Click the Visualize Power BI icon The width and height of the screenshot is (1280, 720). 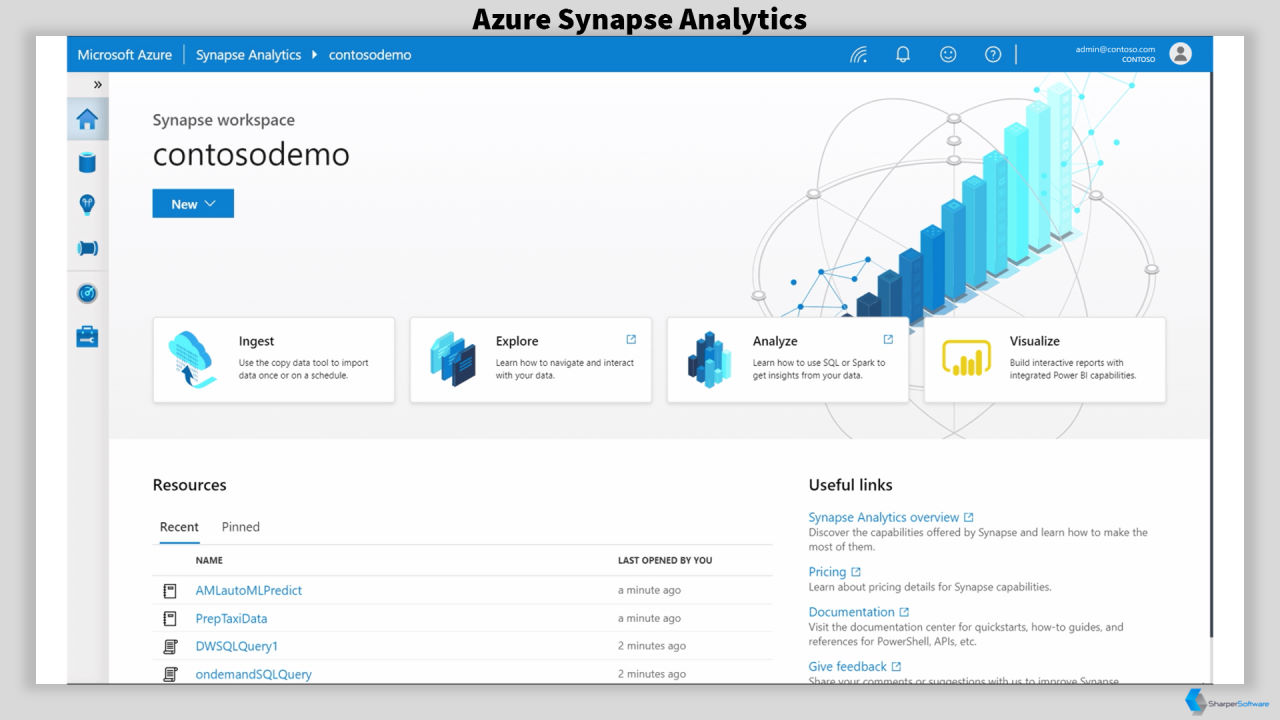(x=966, y=358)
